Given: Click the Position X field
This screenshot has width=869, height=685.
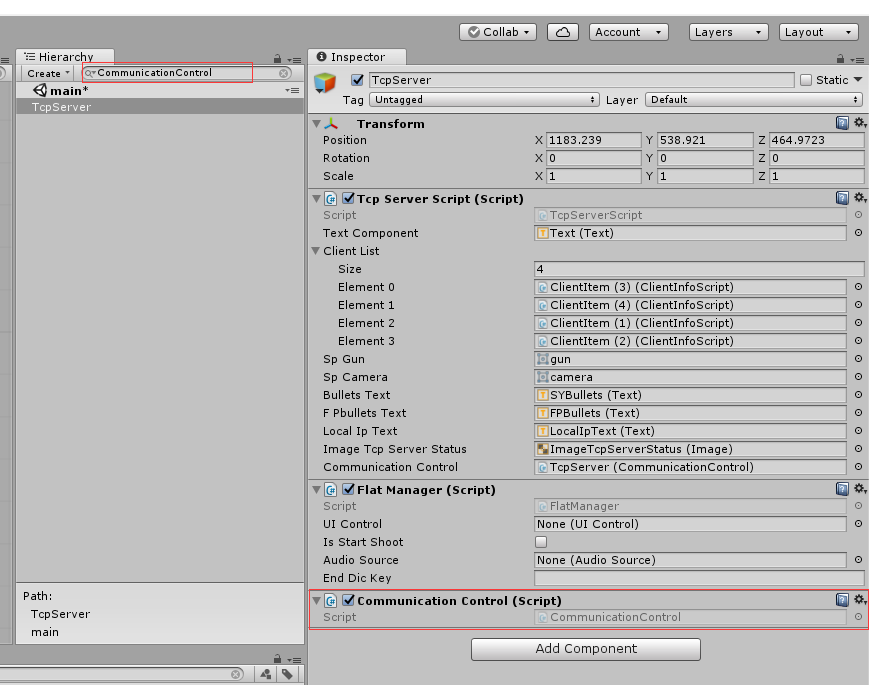Looking at the screenshot, I should 594,140.
